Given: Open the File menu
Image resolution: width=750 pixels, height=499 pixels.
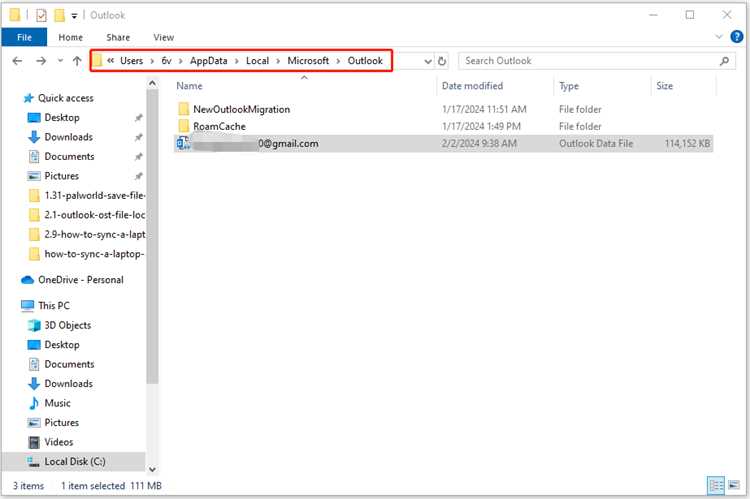Looking at the screenshot, I should [24, 37].
